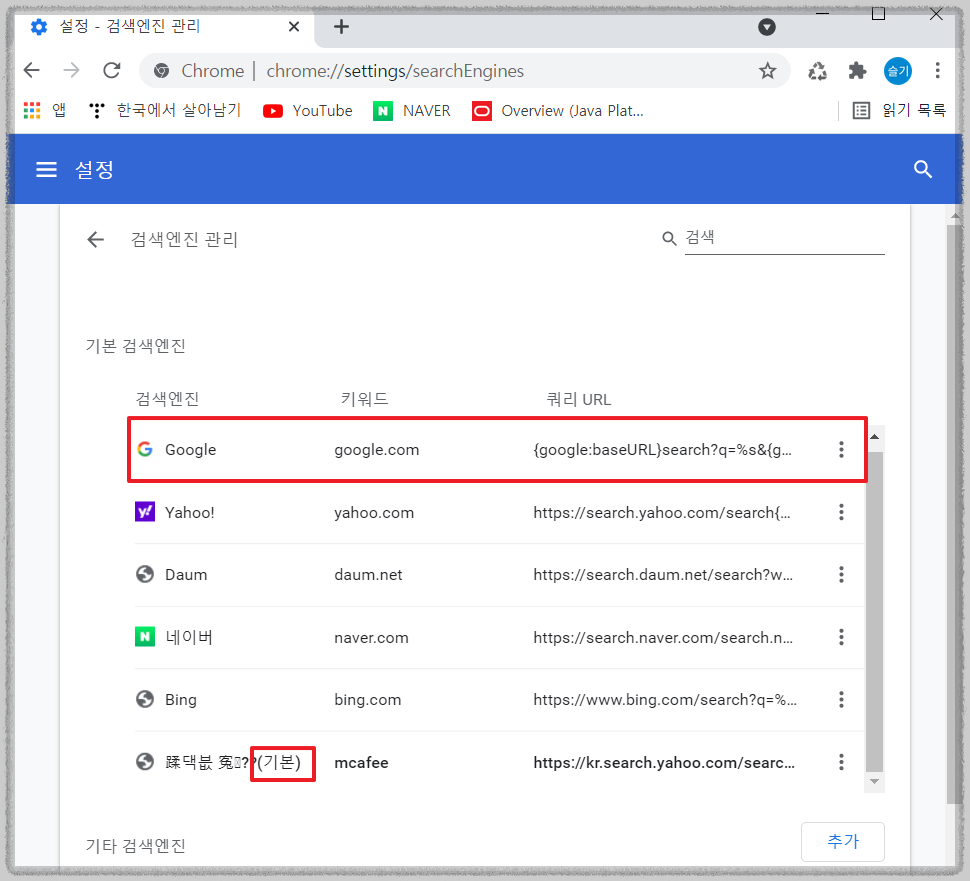Click the search engine list scrollbar thumb

click(874, 612)
